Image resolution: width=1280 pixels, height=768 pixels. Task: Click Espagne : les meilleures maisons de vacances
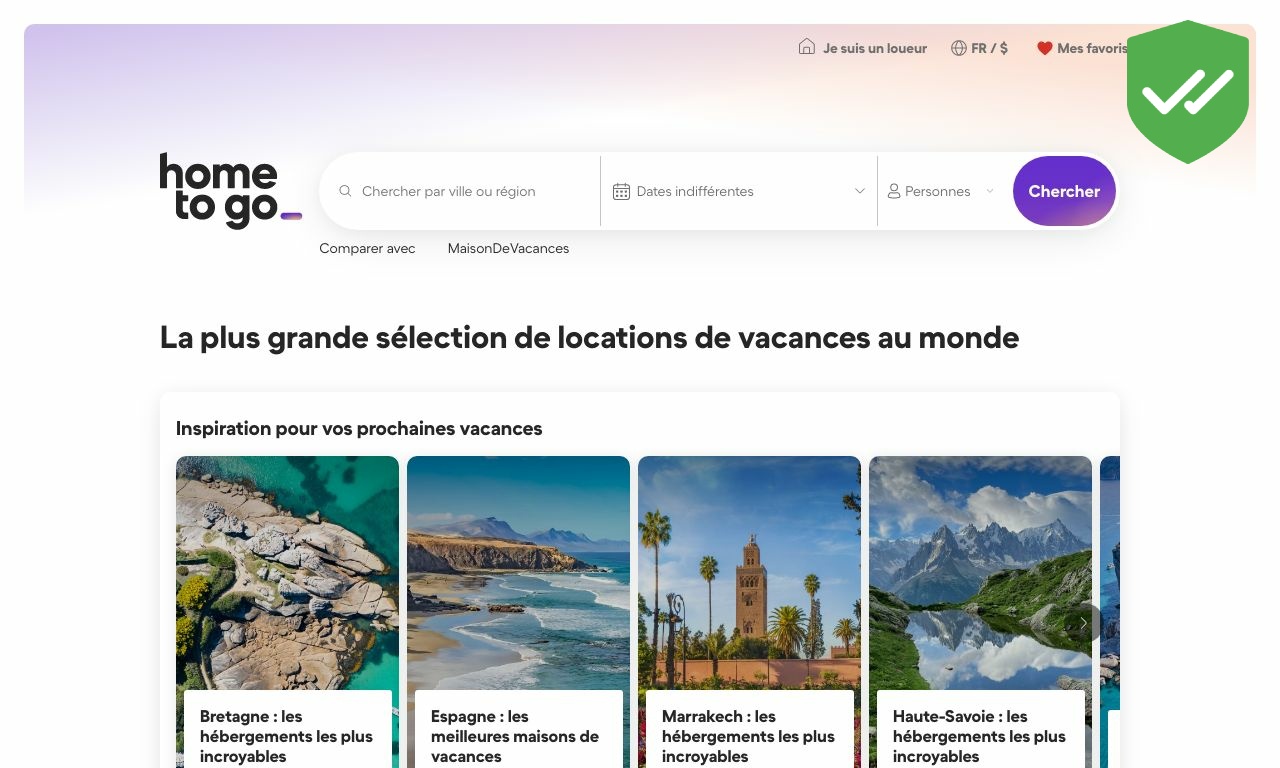(x=515, y=736)
